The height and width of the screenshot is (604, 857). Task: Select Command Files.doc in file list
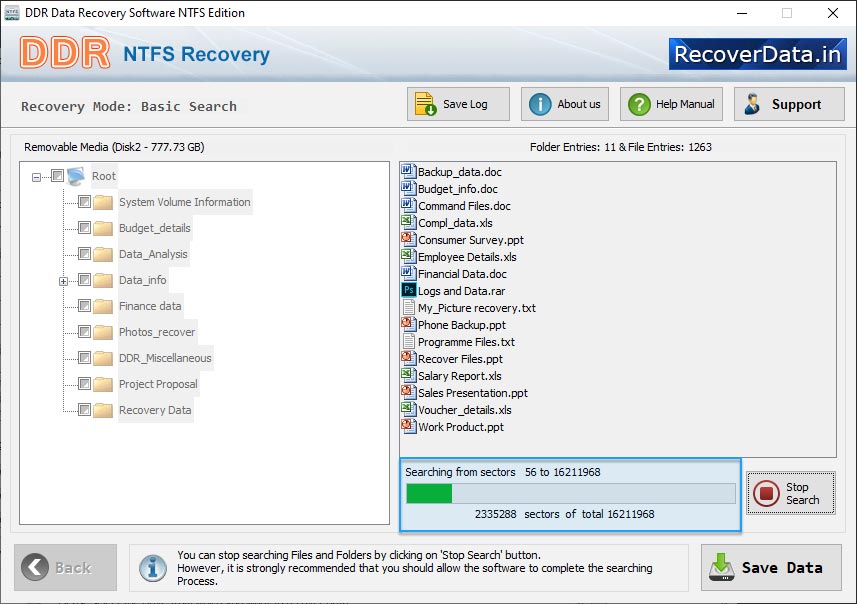tap(464, 206)
